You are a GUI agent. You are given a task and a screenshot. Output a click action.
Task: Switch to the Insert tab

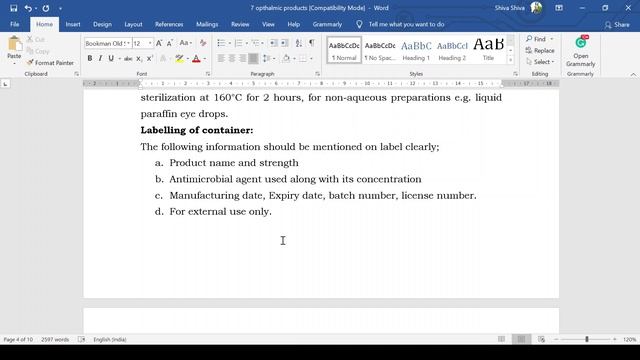(73, 24)
